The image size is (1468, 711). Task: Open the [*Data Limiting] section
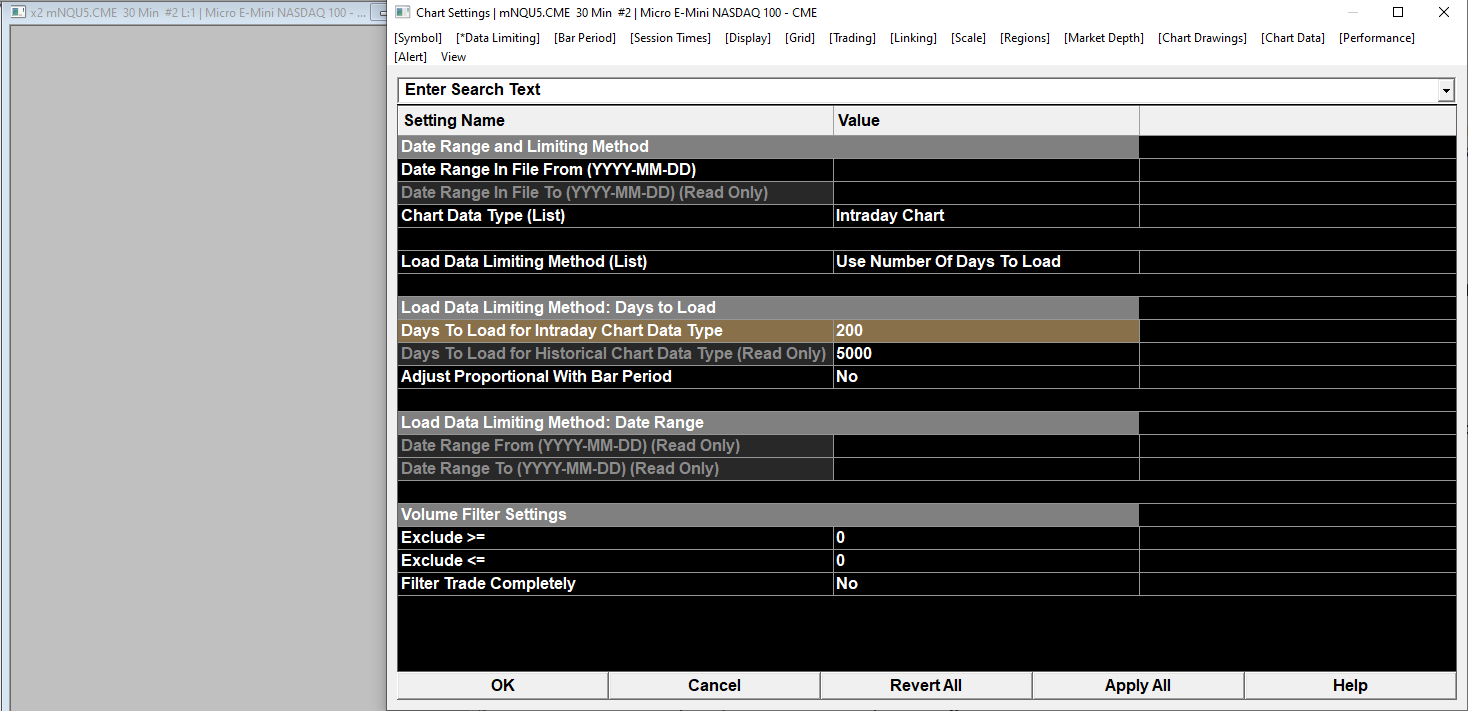[498, 38]
